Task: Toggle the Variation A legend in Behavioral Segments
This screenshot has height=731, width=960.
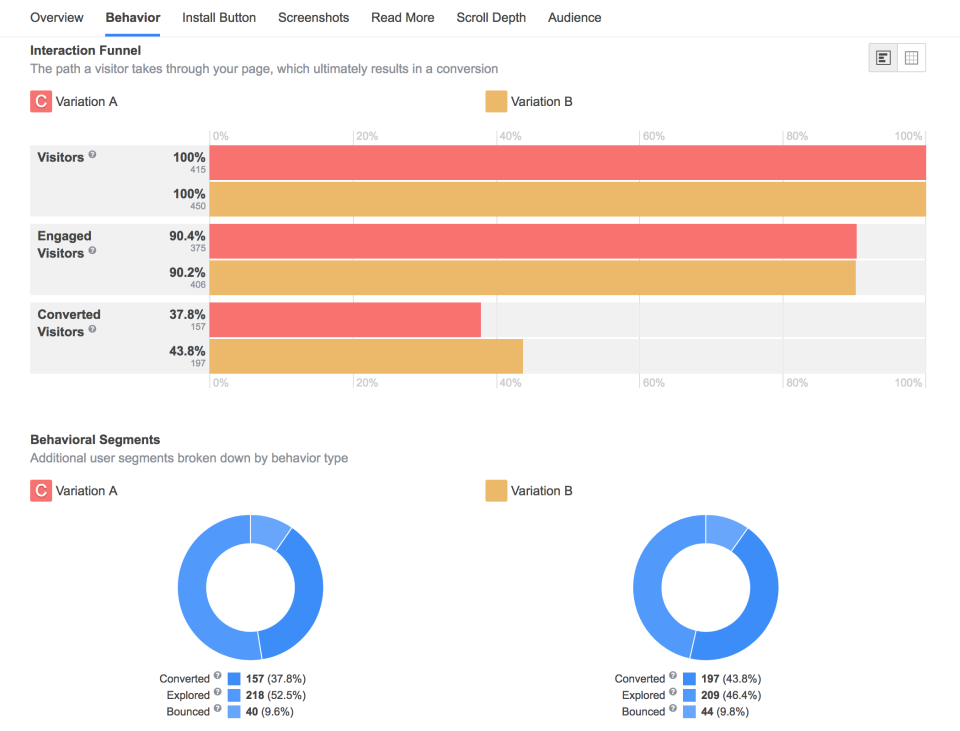Action: pos(40,491)
